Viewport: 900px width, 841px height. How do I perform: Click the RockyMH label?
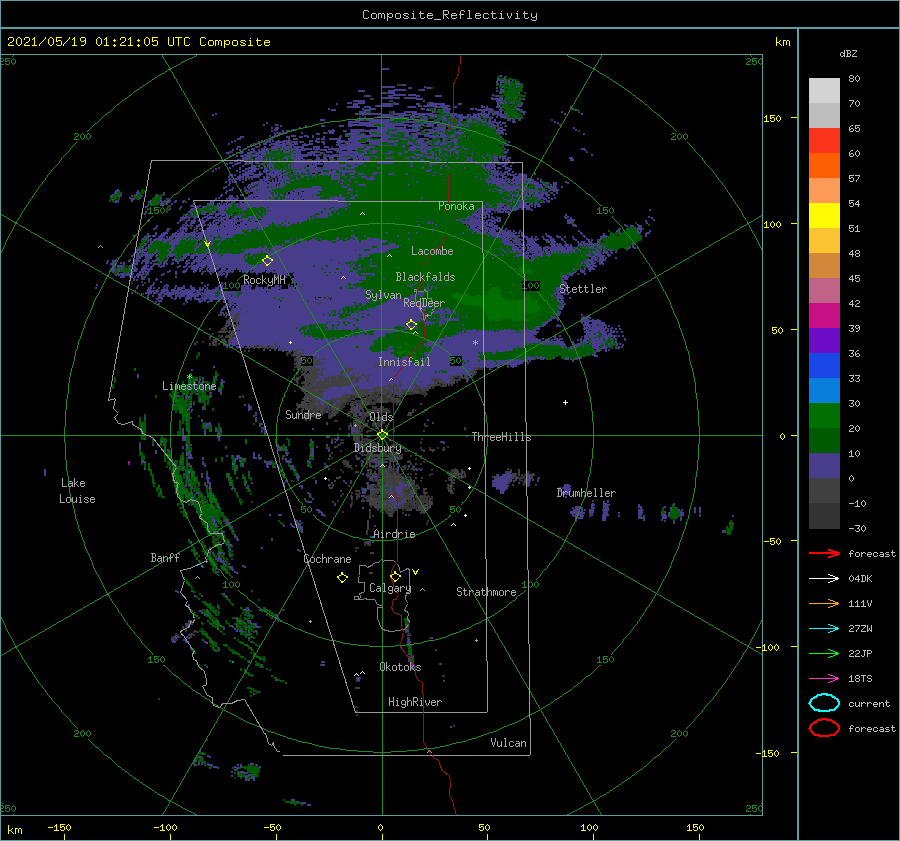click(x=264, y=280)
